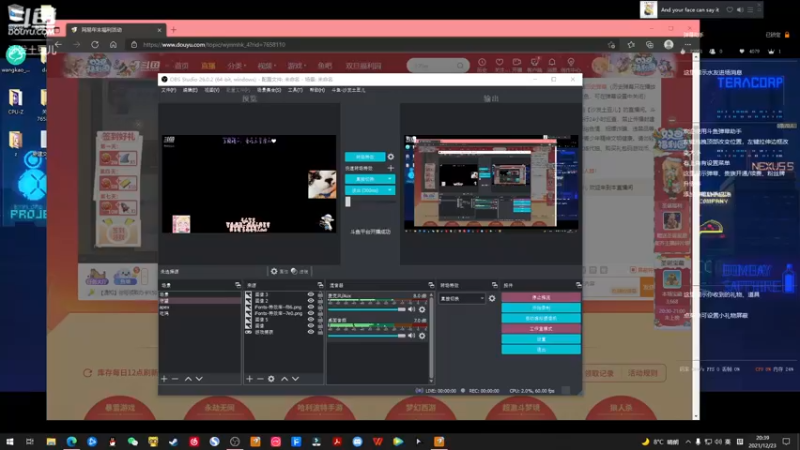Go to browser home page

tap(113, 44)
